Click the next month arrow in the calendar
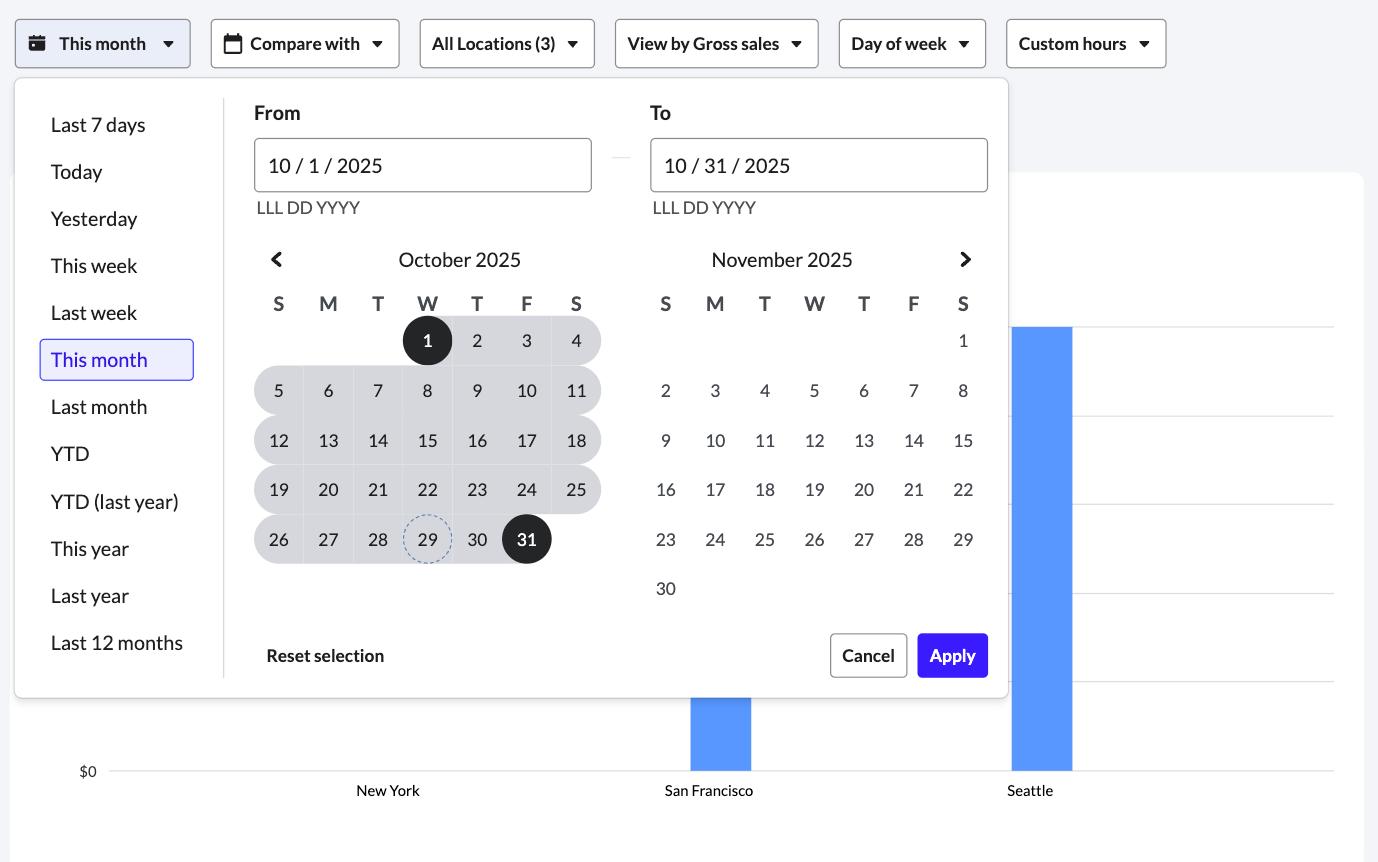1378x862 pixels. tap(965, 259)
